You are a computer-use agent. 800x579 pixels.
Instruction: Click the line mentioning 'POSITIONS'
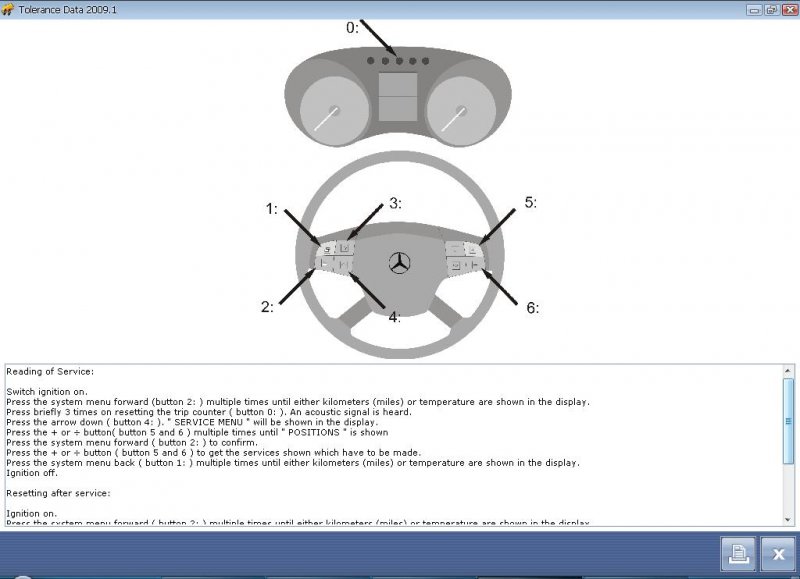coord(197,433)
